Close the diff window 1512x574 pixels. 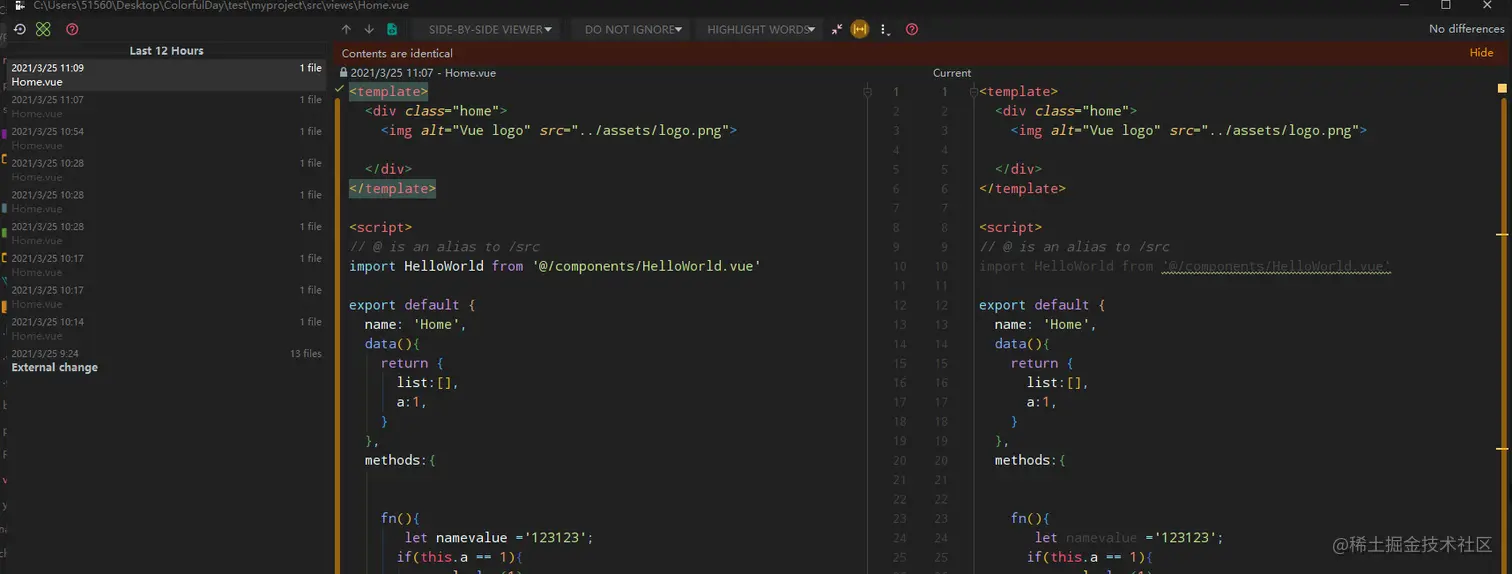pyautogui.click(x=1487, y=5)
